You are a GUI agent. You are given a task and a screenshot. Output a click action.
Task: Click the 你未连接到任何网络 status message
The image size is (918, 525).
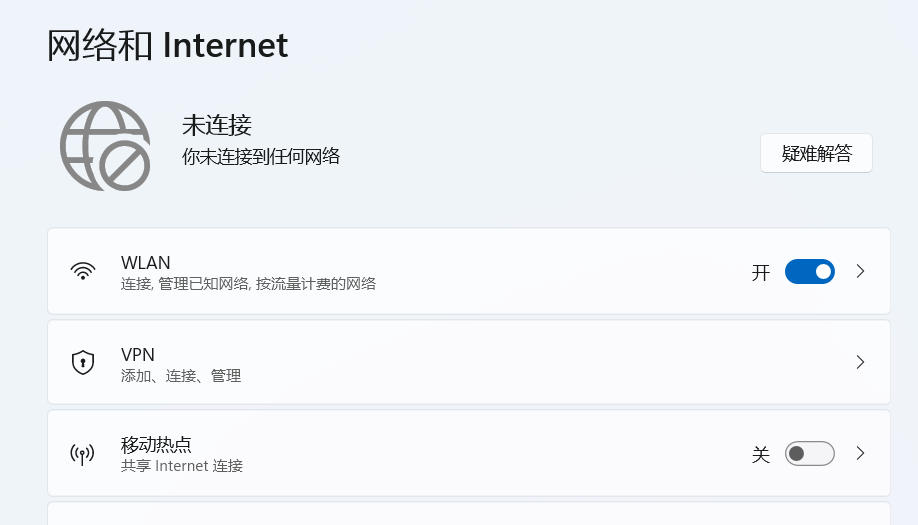(x=261, y=156)
